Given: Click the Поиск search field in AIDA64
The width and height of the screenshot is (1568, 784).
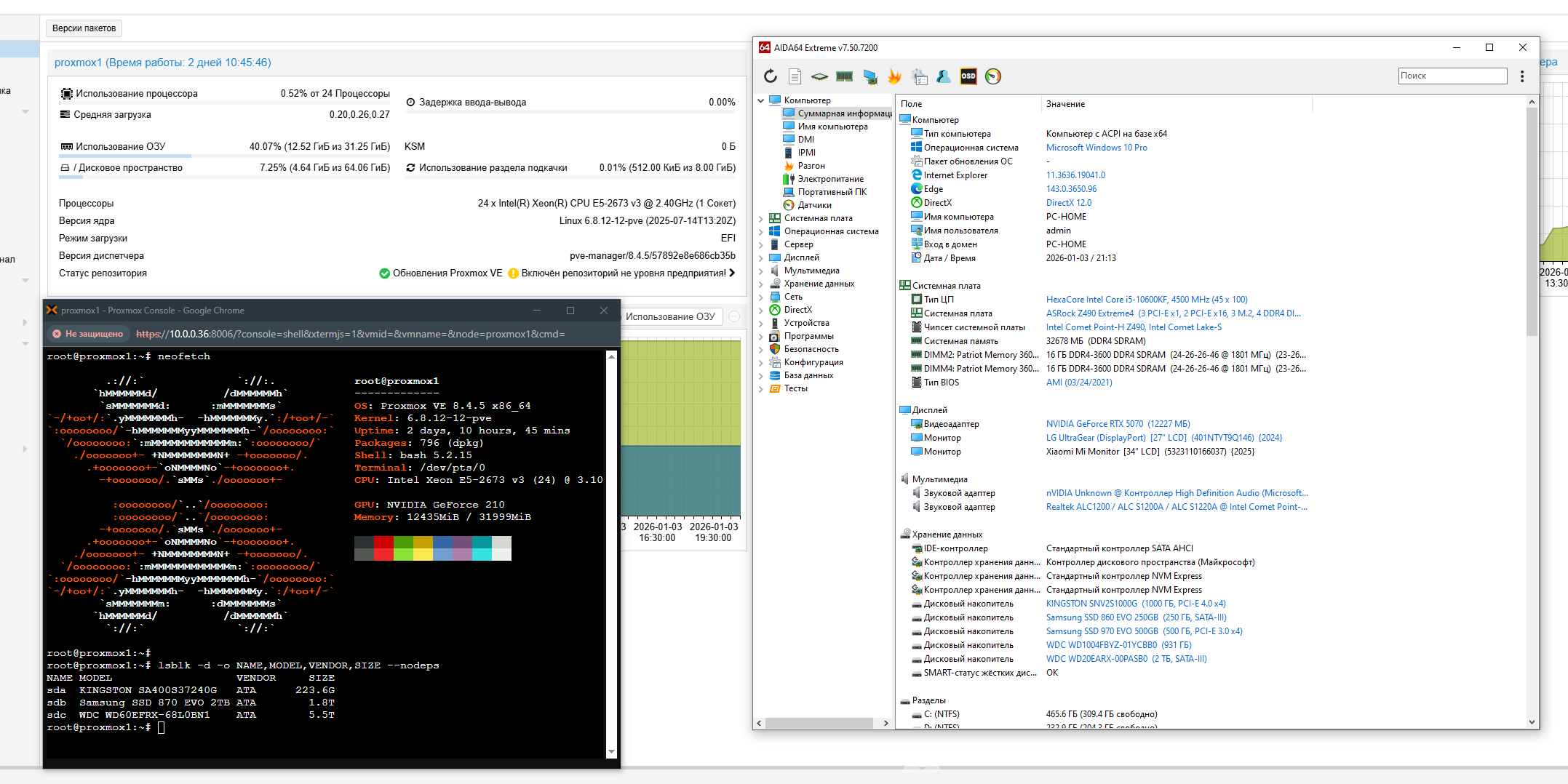Looking at the screenshot, I should (1452, 76).
